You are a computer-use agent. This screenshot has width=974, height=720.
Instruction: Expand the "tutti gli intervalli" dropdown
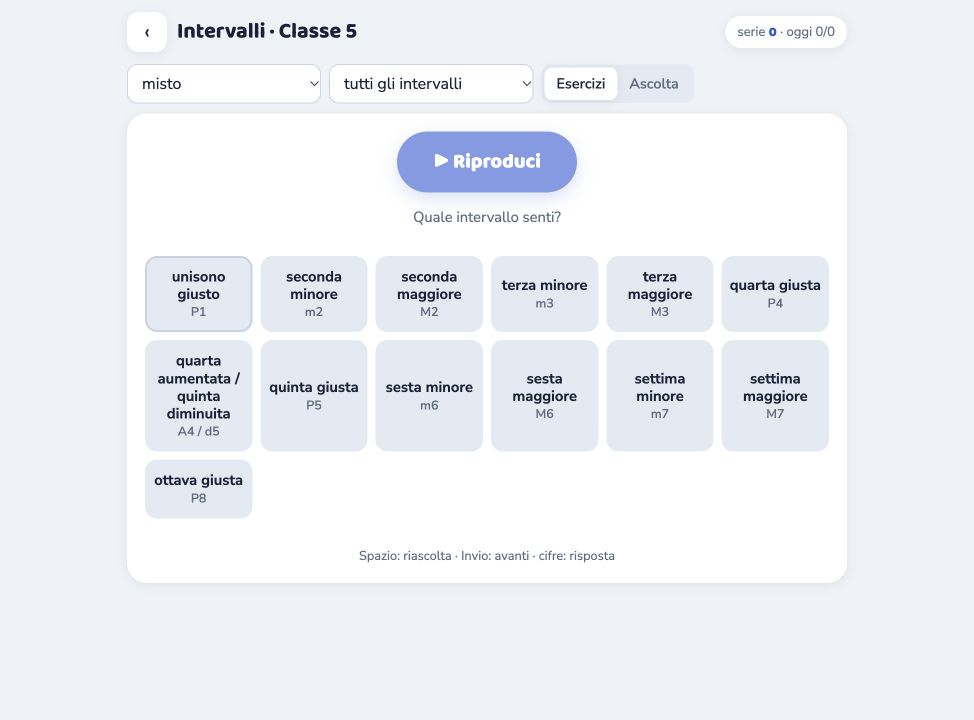[431, 84]
